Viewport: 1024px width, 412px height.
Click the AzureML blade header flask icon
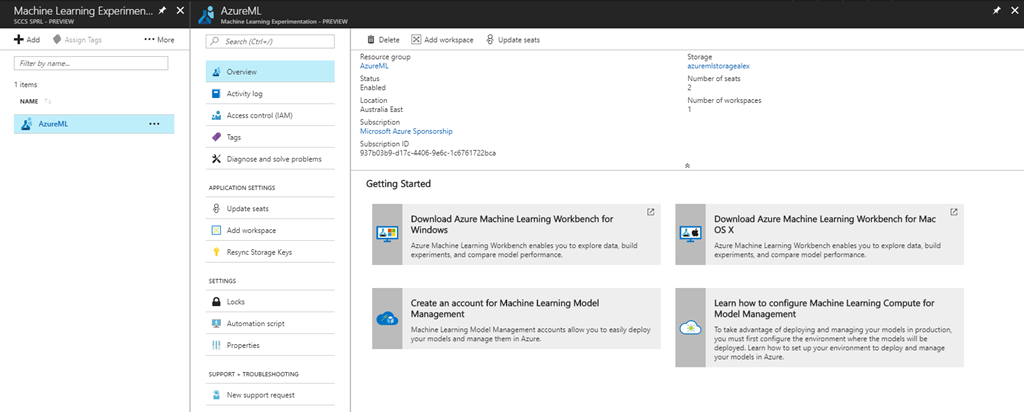pos(206,13)
